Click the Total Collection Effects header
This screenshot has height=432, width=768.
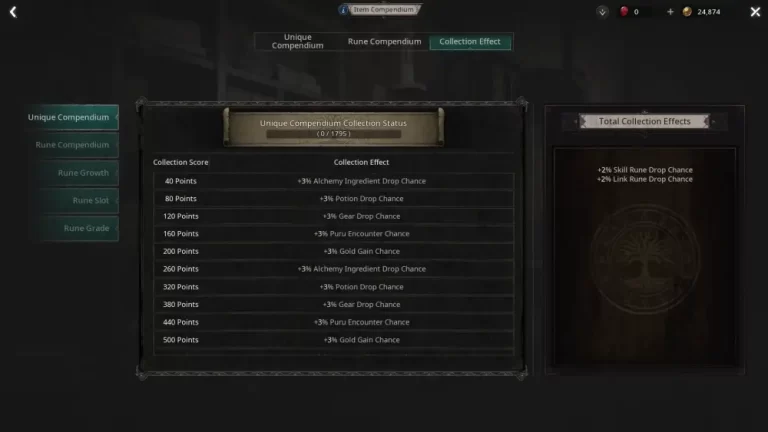tap(645, 121)
